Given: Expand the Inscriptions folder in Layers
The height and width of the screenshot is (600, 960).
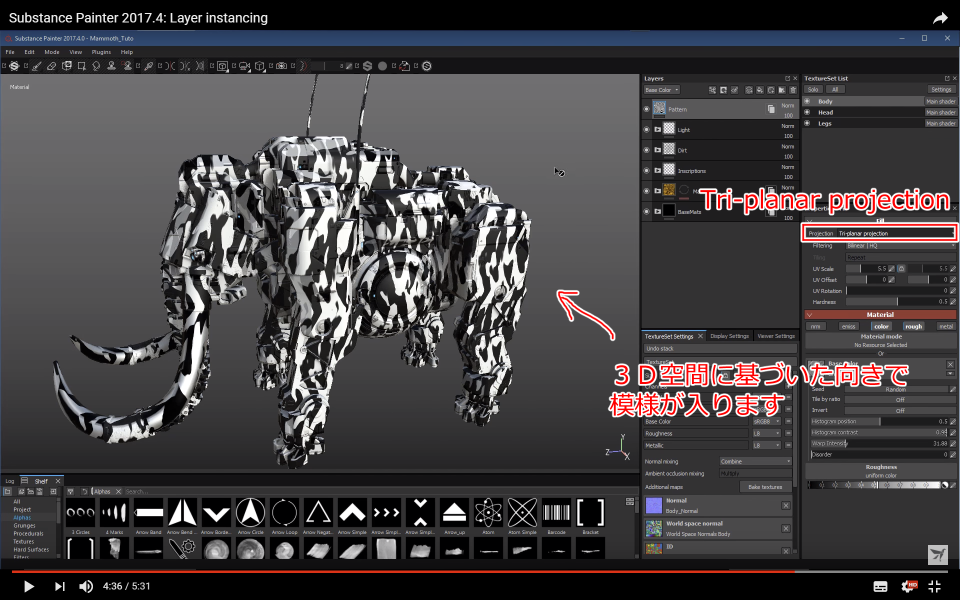Looking at the screenshot, I should (x=658, y=170).
